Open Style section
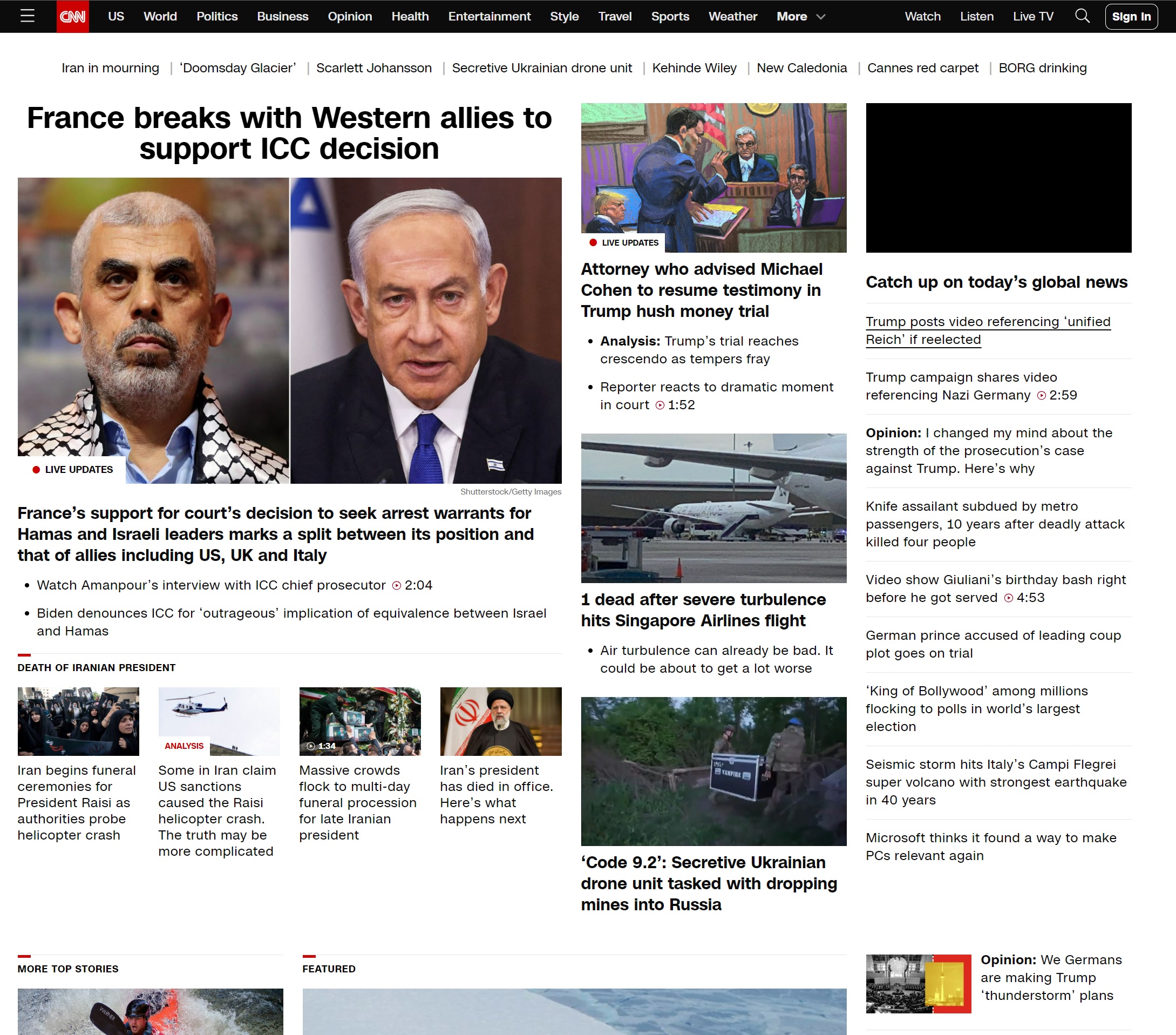This screenshot has height=1035, width=1176. [565, 16]
